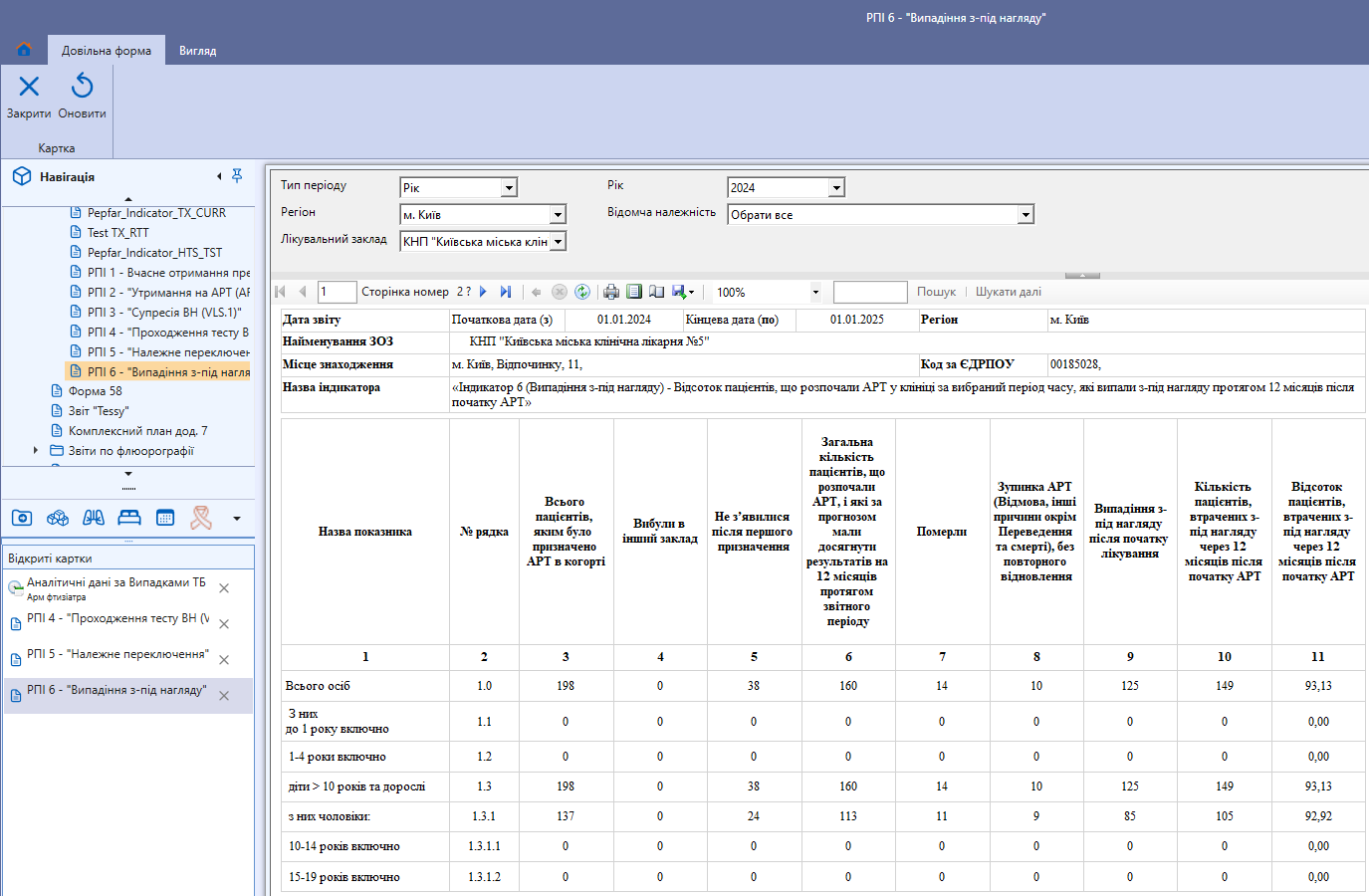
Task: Select Pepfar_Indicator_HTS_TST in tree
Action: tap(154, 253)
